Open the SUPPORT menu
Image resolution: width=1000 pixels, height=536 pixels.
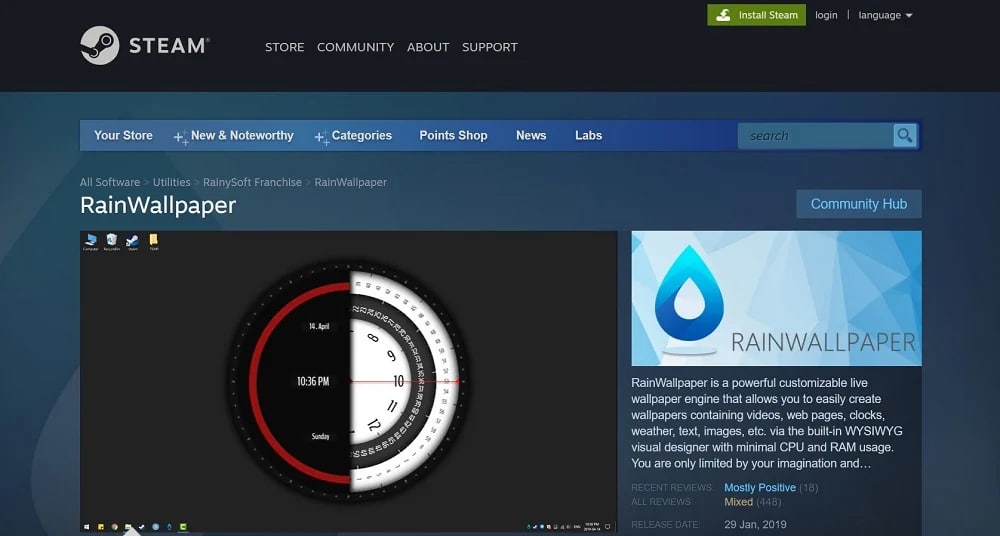(x=490, y=47)
